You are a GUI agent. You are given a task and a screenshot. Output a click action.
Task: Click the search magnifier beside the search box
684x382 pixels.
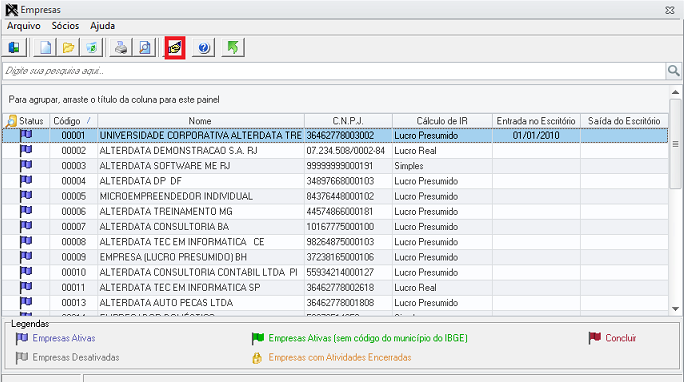point(674,71)
